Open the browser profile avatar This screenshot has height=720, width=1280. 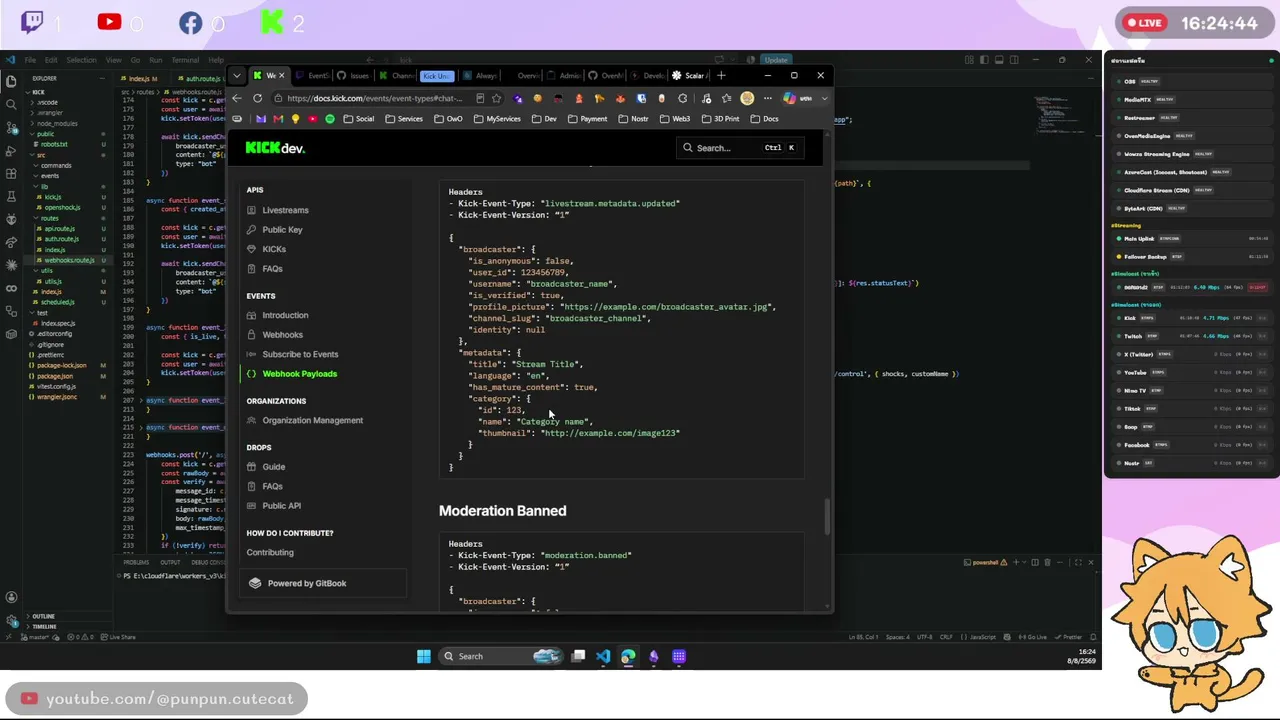[747, 98]
